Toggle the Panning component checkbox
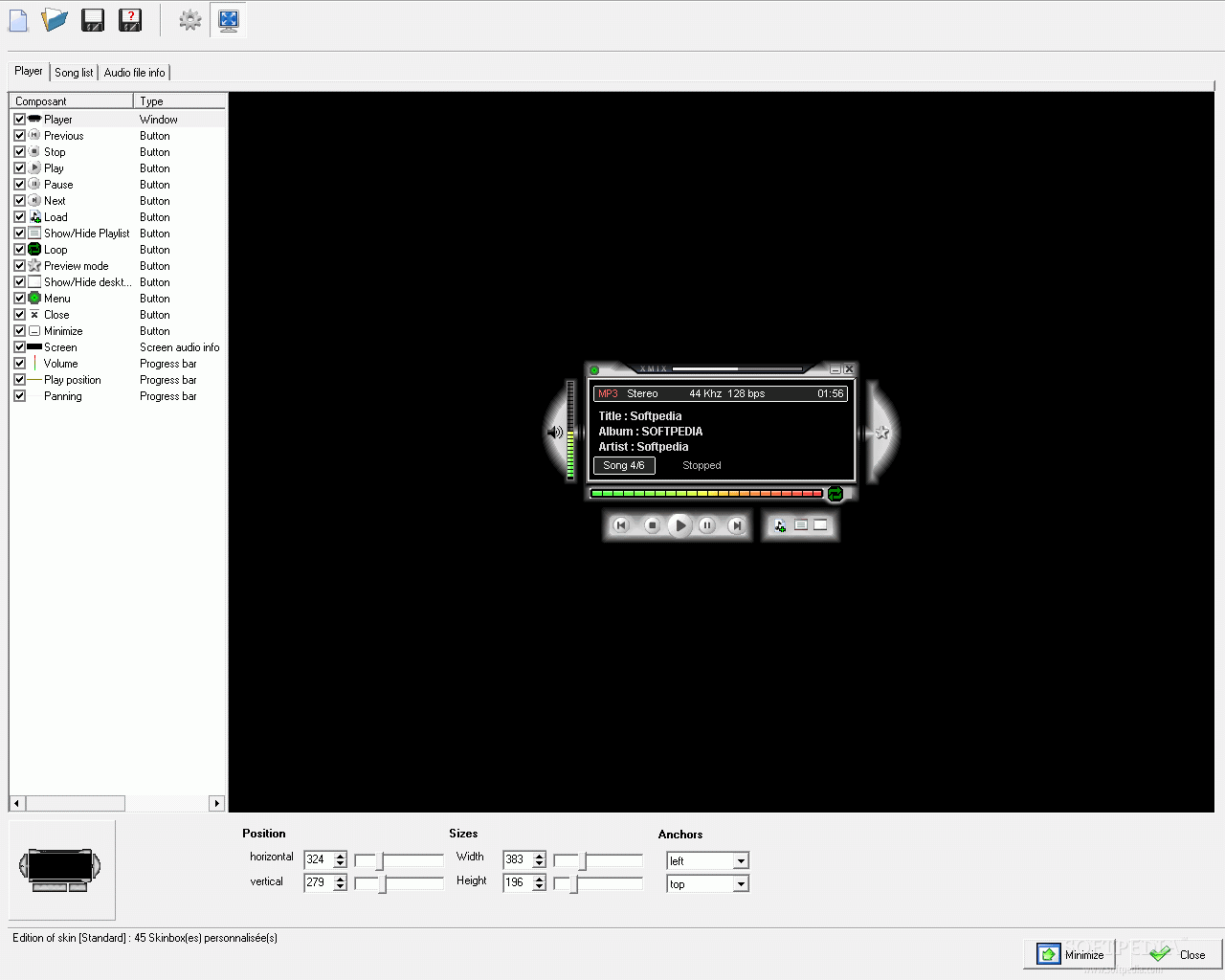Image resolution: width=1225 pixels, height=980 pixels. [x=19, y=396]
